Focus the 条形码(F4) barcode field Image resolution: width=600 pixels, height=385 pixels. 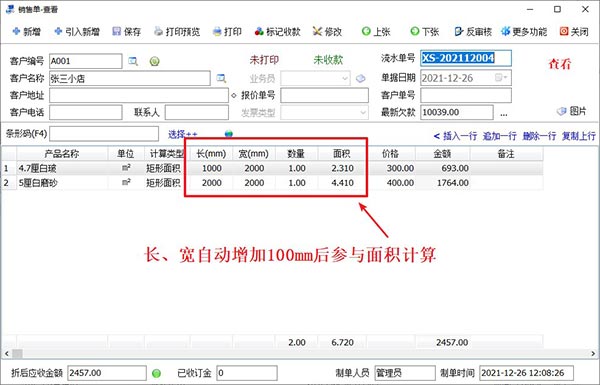[104, 134]
